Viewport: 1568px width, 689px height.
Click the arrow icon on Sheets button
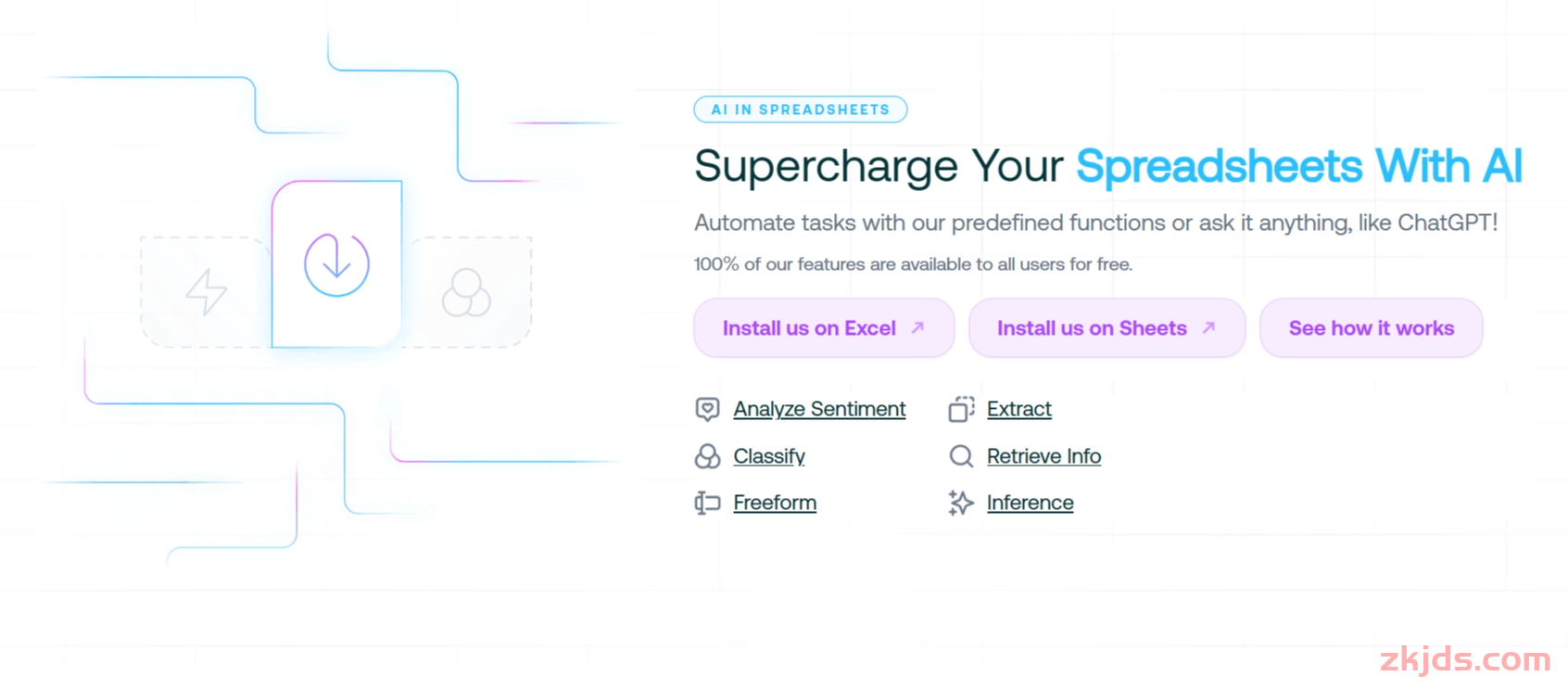[1208, 327]
